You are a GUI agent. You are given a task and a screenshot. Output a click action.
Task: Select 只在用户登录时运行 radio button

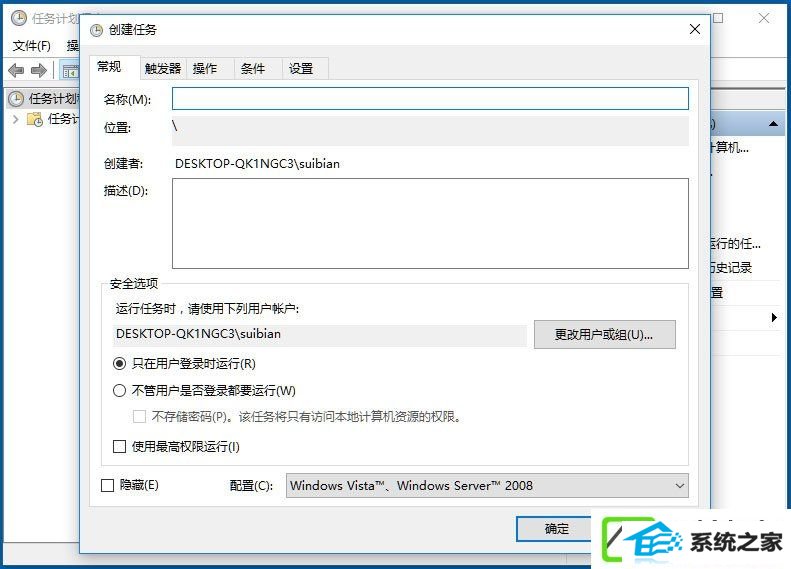pyautogui.click(x=120, y=364)
